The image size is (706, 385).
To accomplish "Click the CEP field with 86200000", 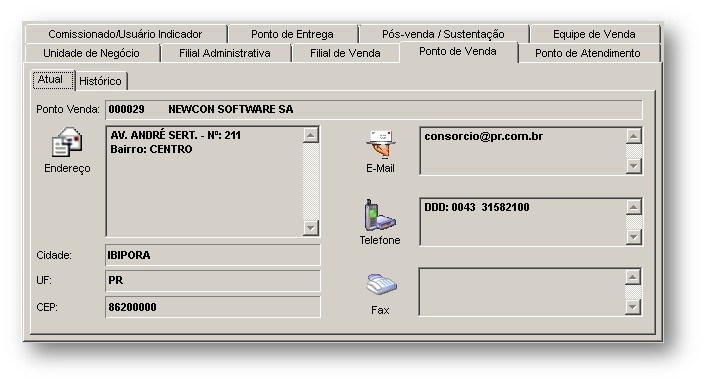I will (213, 307).
